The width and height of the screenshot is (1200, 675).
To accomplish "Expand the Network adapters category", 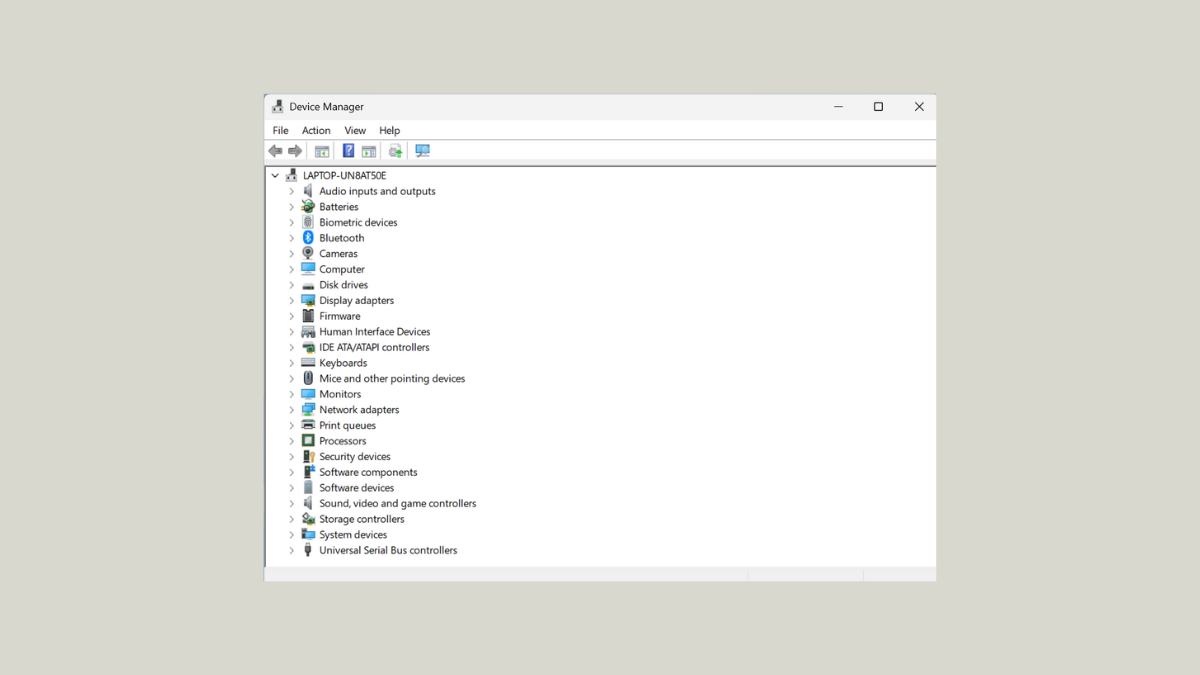I will point(291,409).
